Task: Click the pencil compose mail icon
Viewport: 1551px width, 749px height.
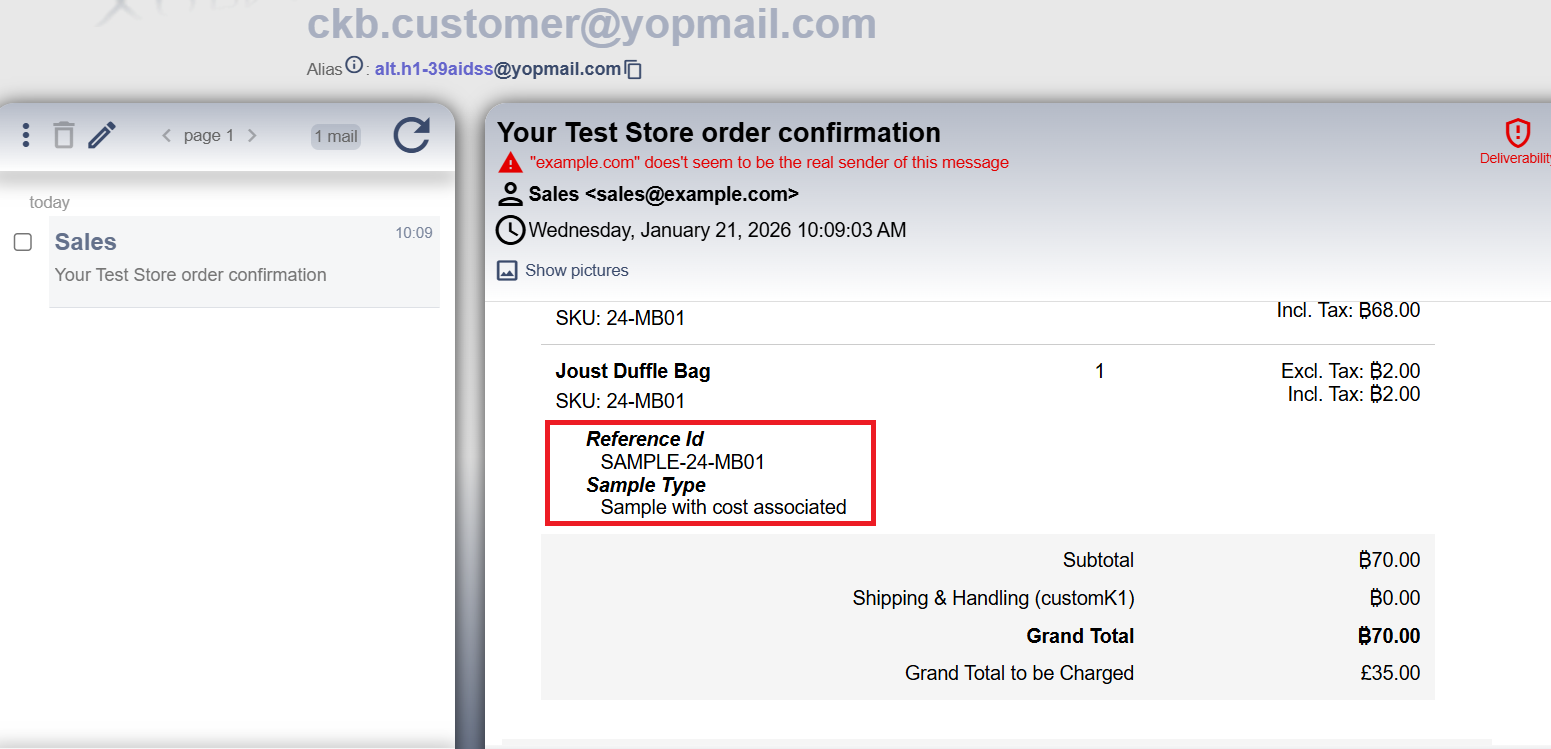Action: [x=102, y=135]
